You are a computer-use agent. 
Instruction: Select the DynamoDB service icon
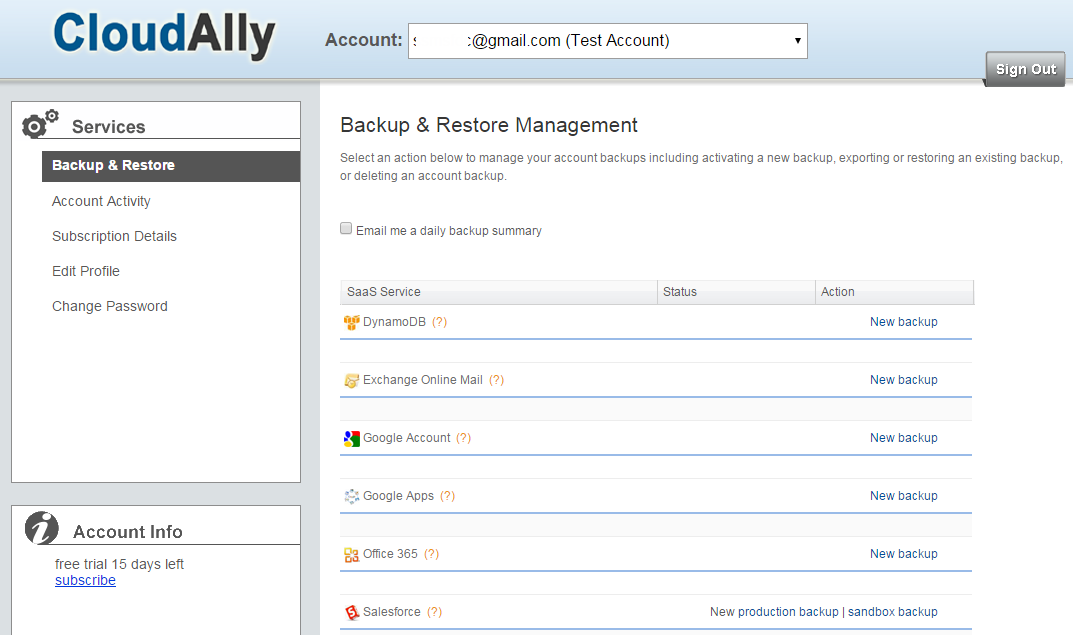tap(352, 321)
